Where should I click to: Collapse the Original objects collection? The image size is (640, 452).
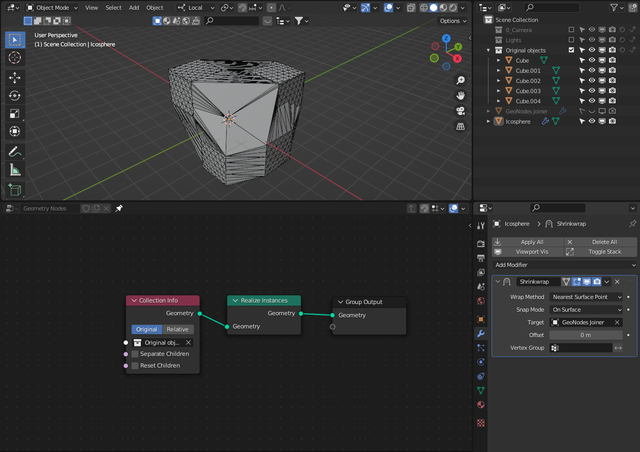(x=488, y=50)
